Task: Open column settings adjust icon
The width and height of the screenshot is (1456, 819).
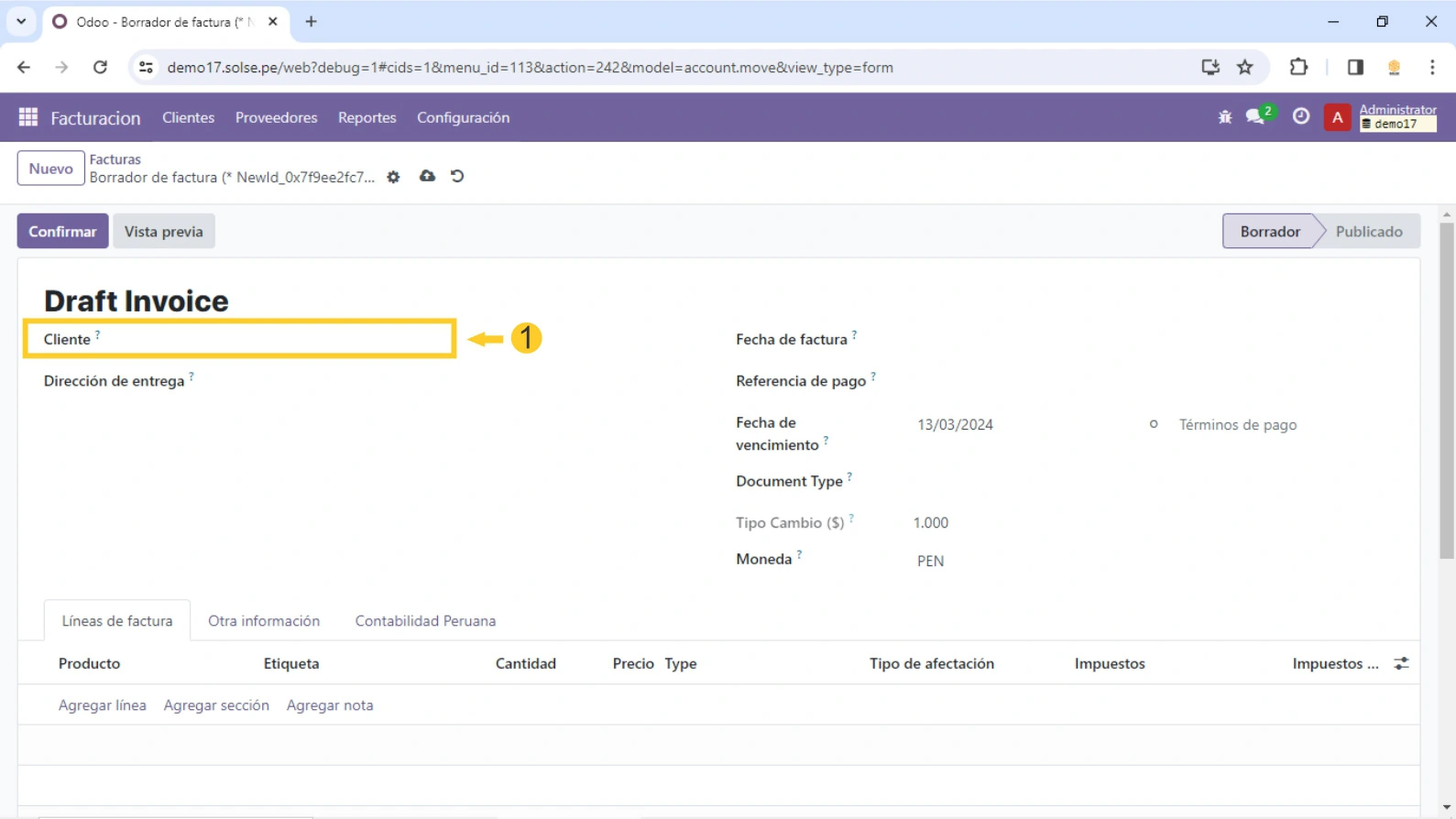Action: pyautogui.click(x=1401, y=663)
